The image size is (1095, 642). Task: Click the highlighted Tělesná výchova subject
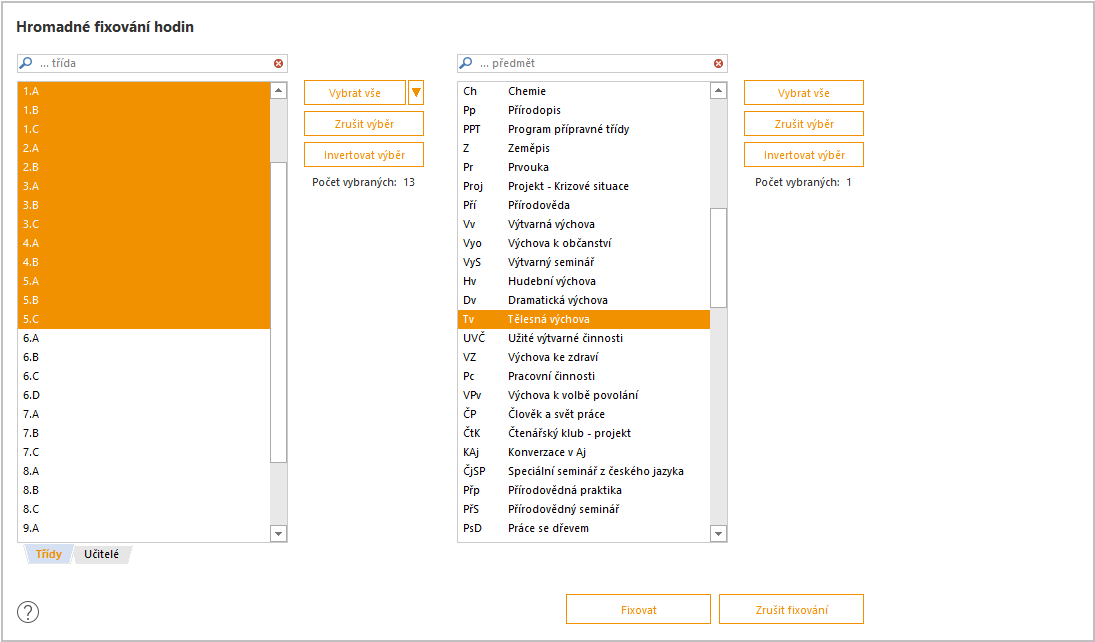click(585, 319)
